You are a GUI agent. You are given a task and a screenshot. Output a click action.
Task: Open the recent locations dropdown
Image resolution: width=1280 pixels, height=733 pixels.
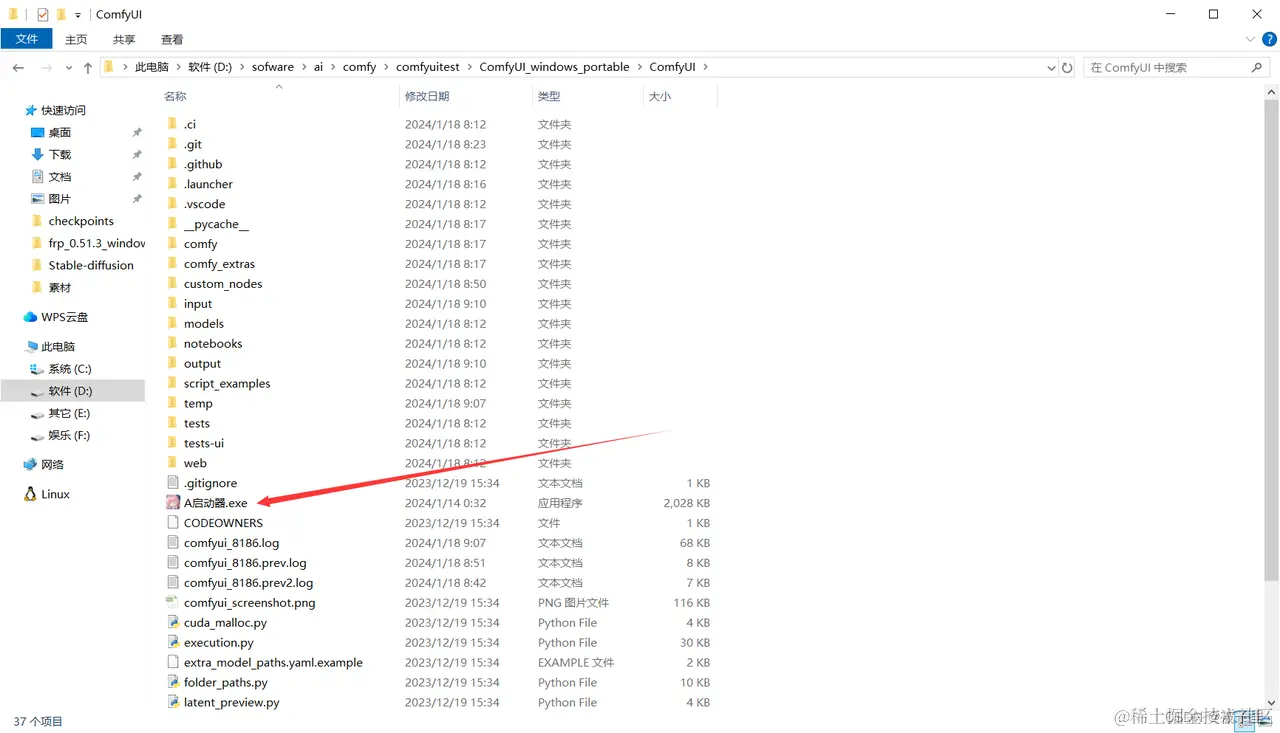click(69, 67)
